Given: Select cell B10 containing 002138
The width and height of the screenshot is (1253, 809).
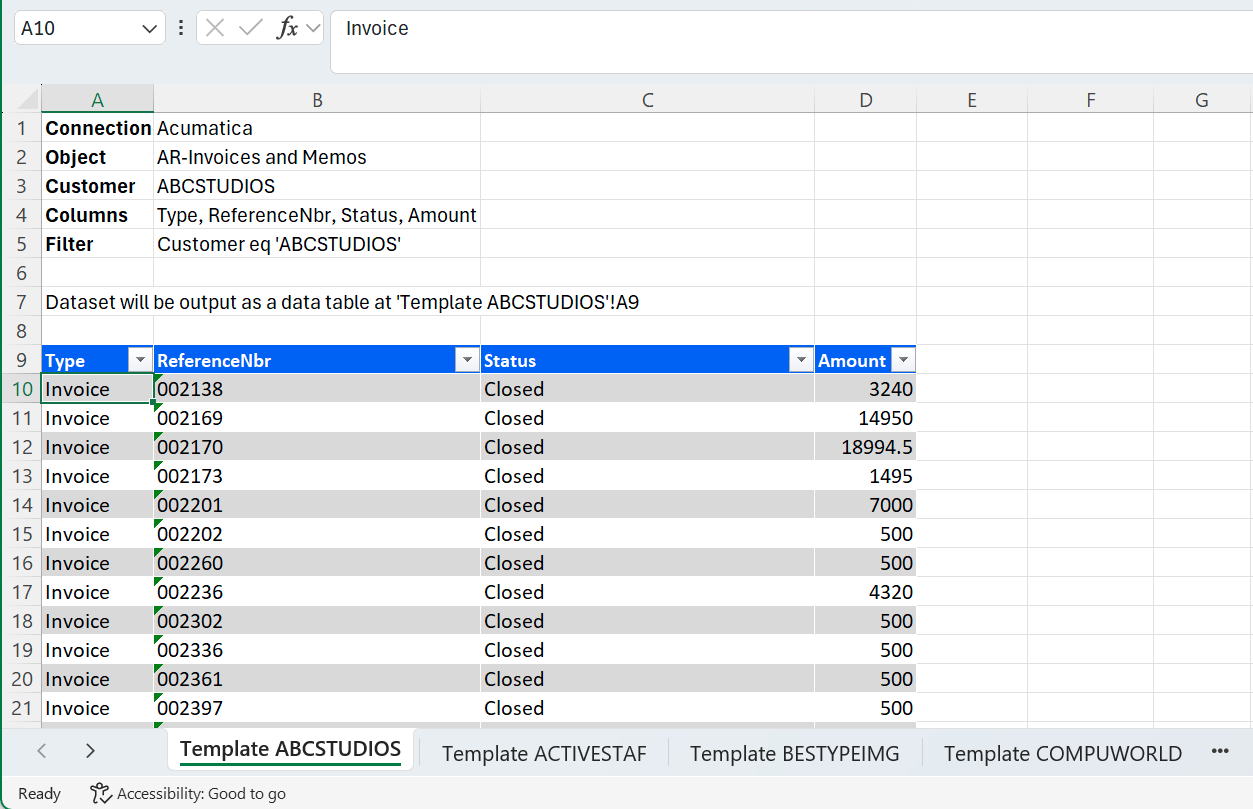Looking at the screenshot, I should (x=317, y=389).
